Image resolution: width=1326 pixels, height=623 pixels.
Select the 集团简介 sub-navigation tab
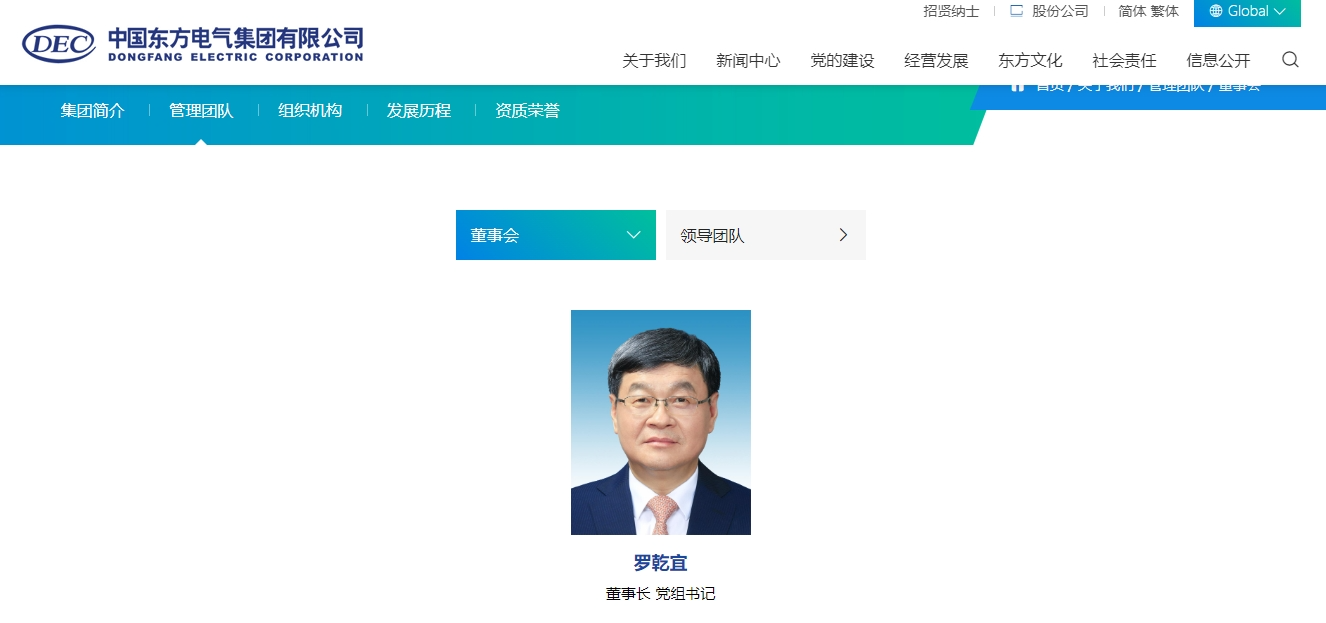click(92, 110)
